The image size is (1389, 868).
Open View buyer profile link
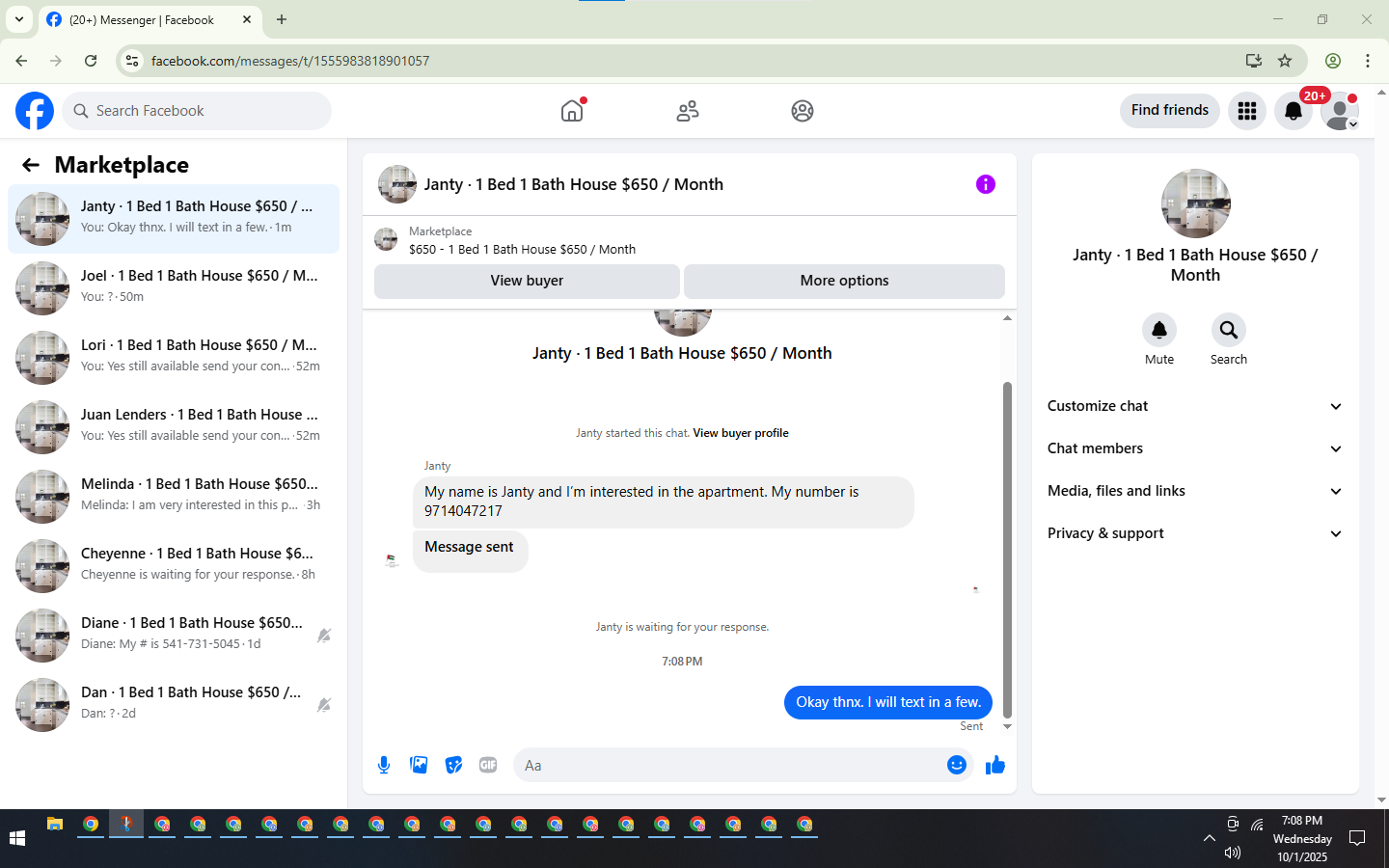point(741,433)
